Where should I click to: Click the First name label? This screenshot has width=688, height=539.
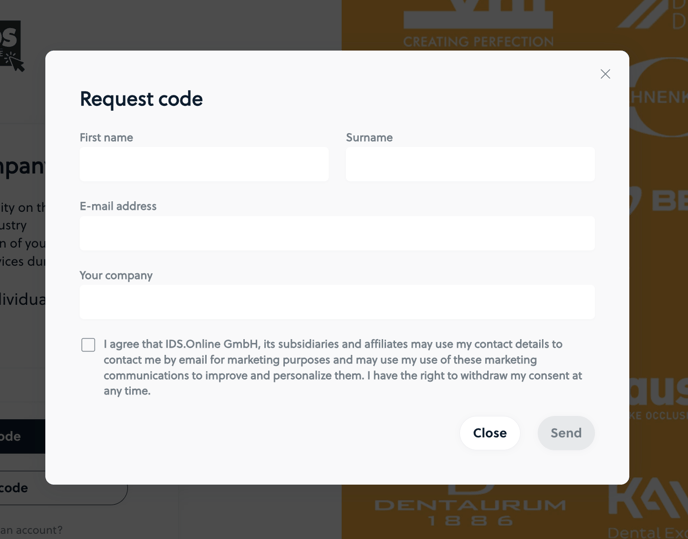(106, 138)
